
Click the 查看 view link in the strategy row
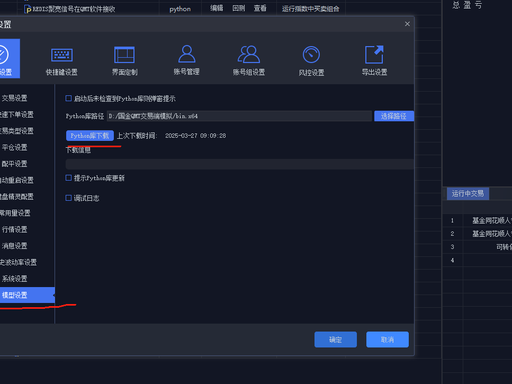coord(260,8)
